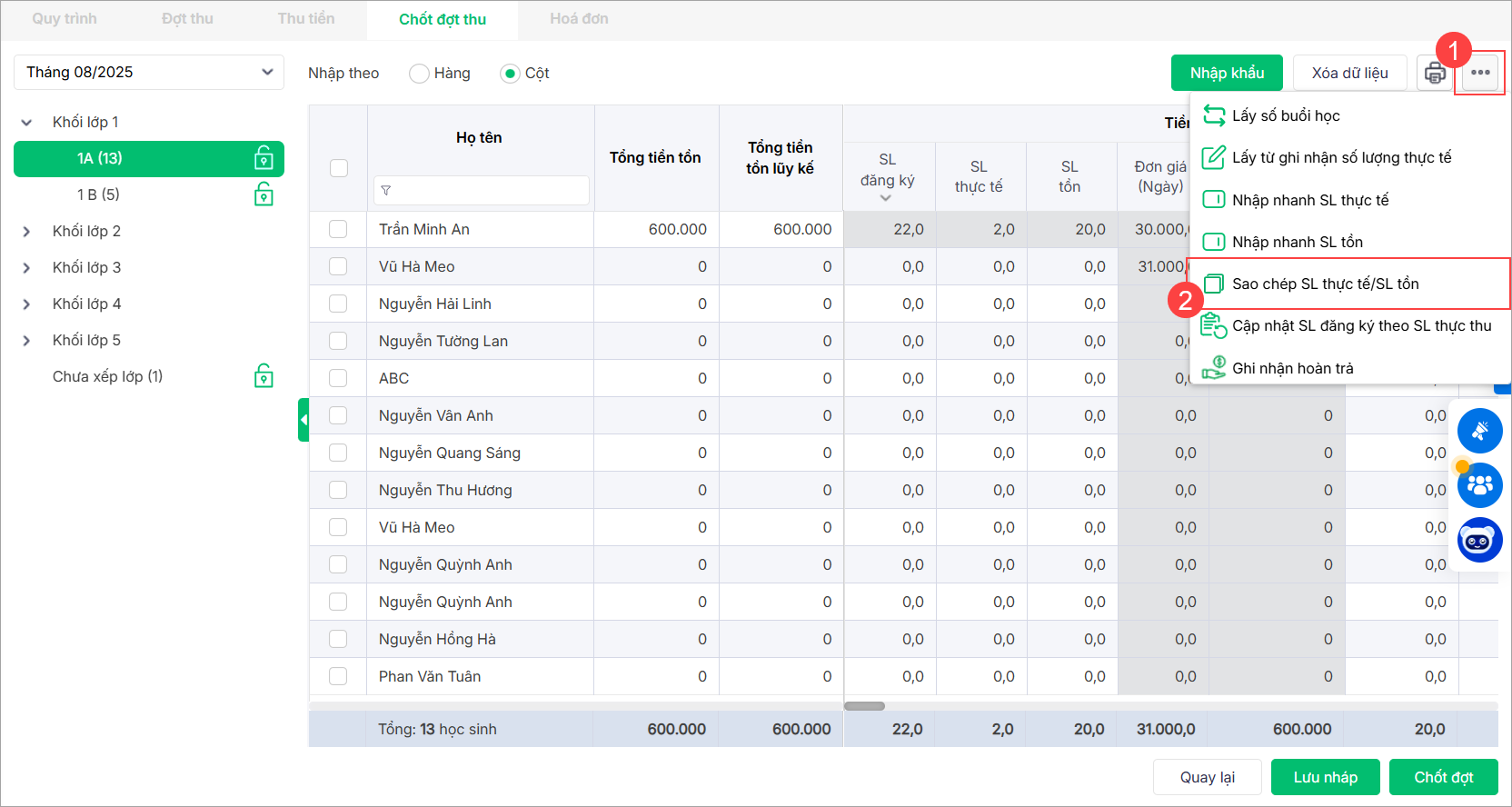Viewport: 1512px width, 807px height.
Task: Expand the Khối lớp 2 tree node
Action: tap(27, 232)
